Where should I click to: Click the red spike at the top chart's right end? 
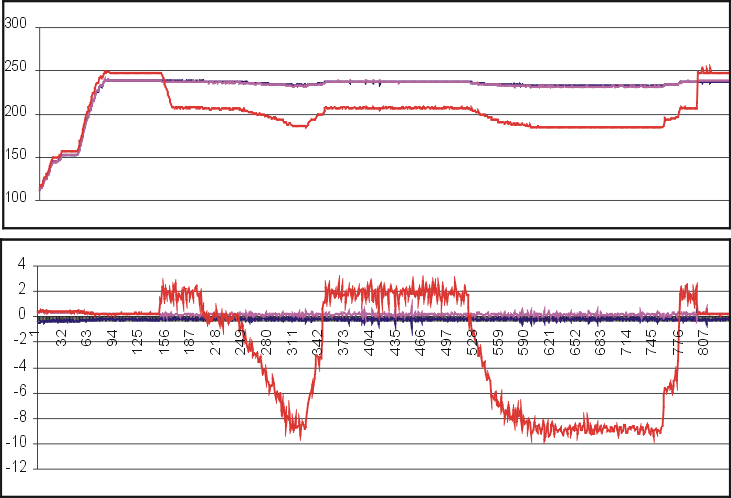click(705, 69)
